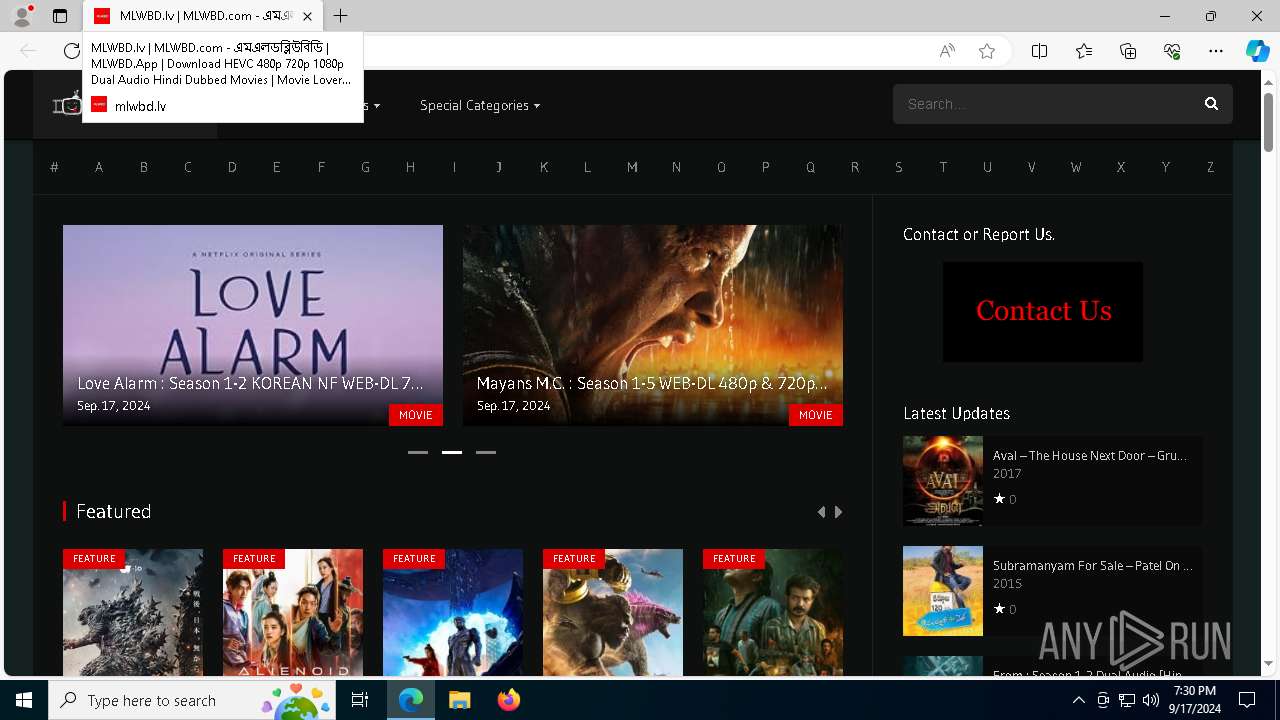This screenshot has height=720, width=1280.
Task: Open split screen view
Action: pos(1039,51)
